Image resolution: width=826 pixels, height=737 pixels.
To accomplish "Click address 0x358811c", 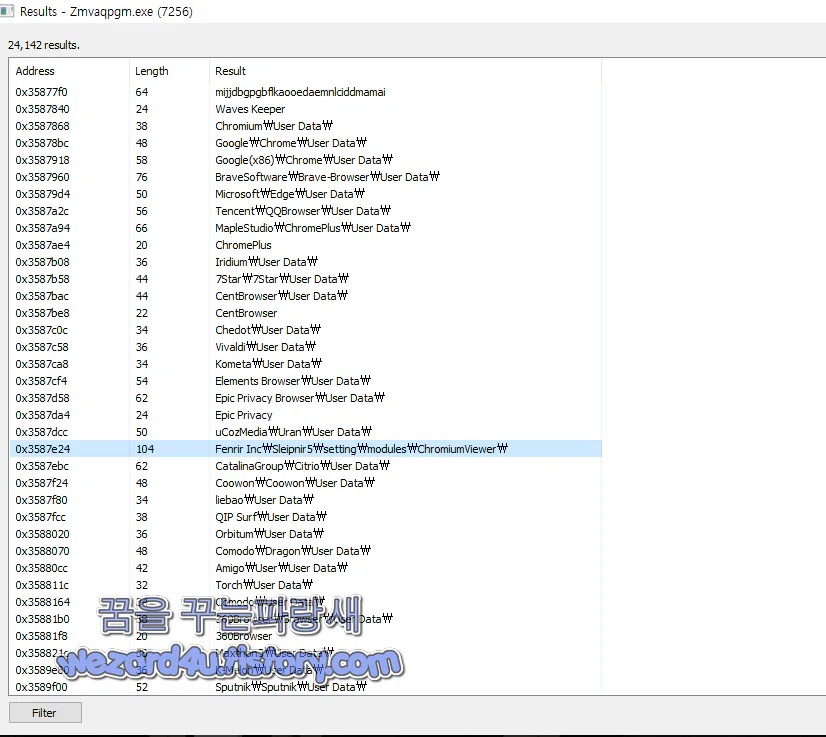I will pyautogui.click(x=42, y=585).
